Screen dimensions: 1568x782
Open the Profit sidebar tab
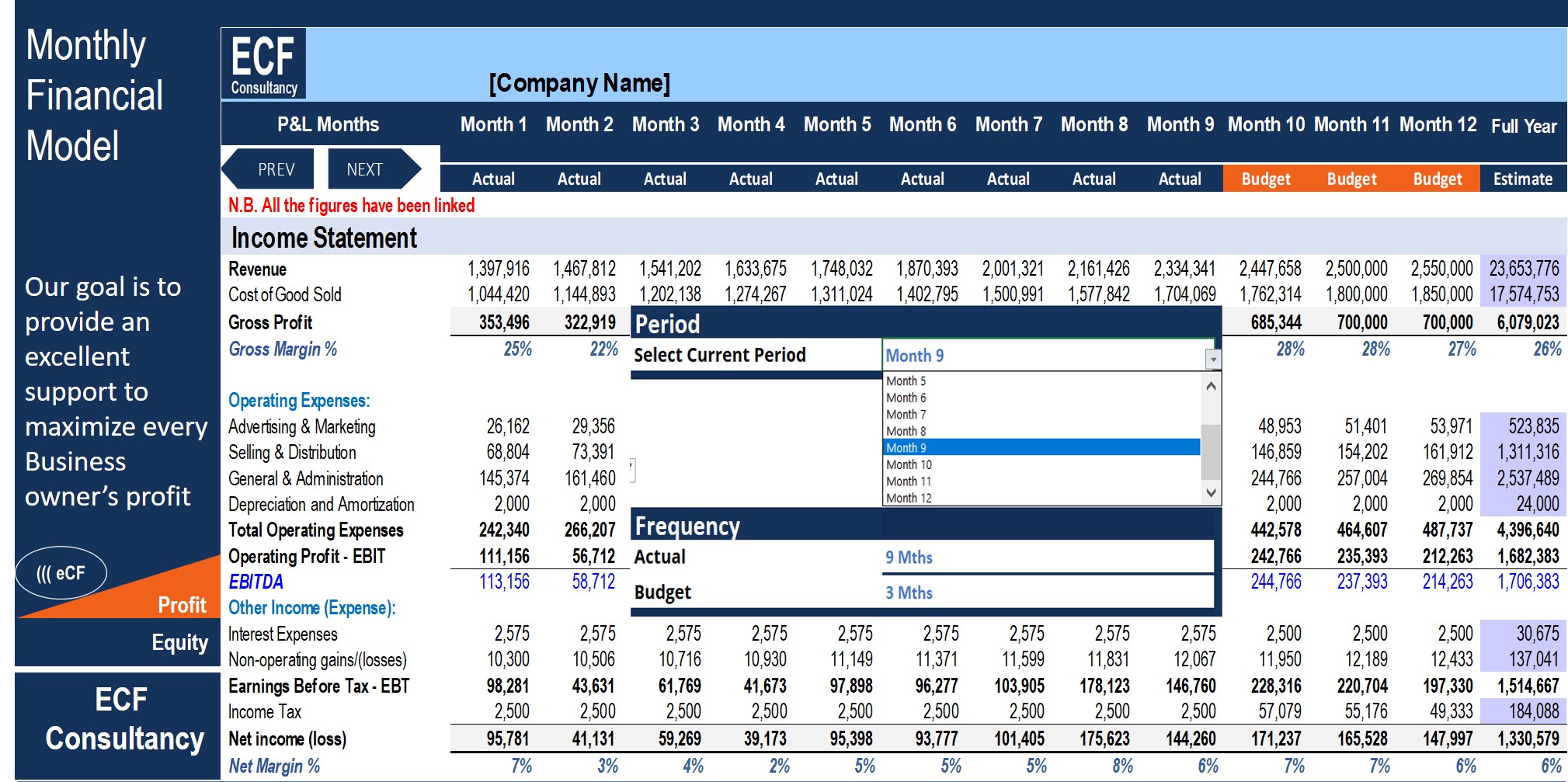tap(182, 605)
